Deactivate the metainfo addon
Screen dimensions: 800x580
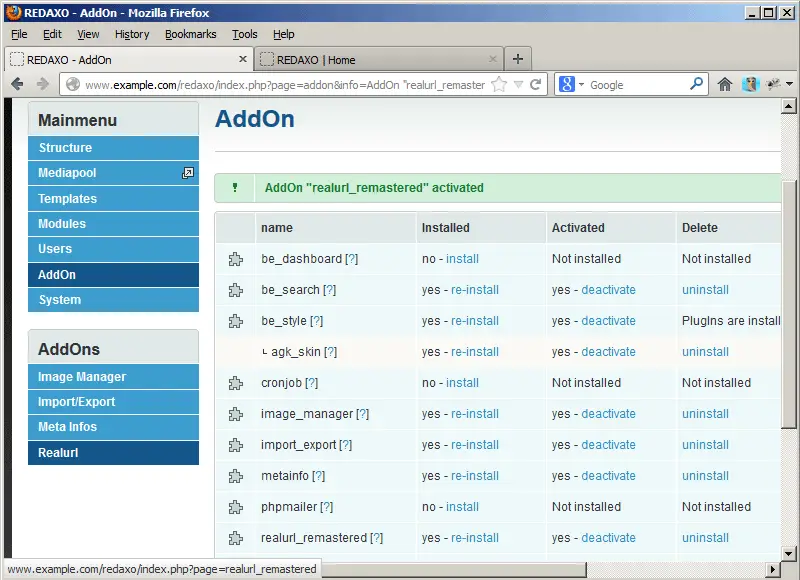[609, 476]
